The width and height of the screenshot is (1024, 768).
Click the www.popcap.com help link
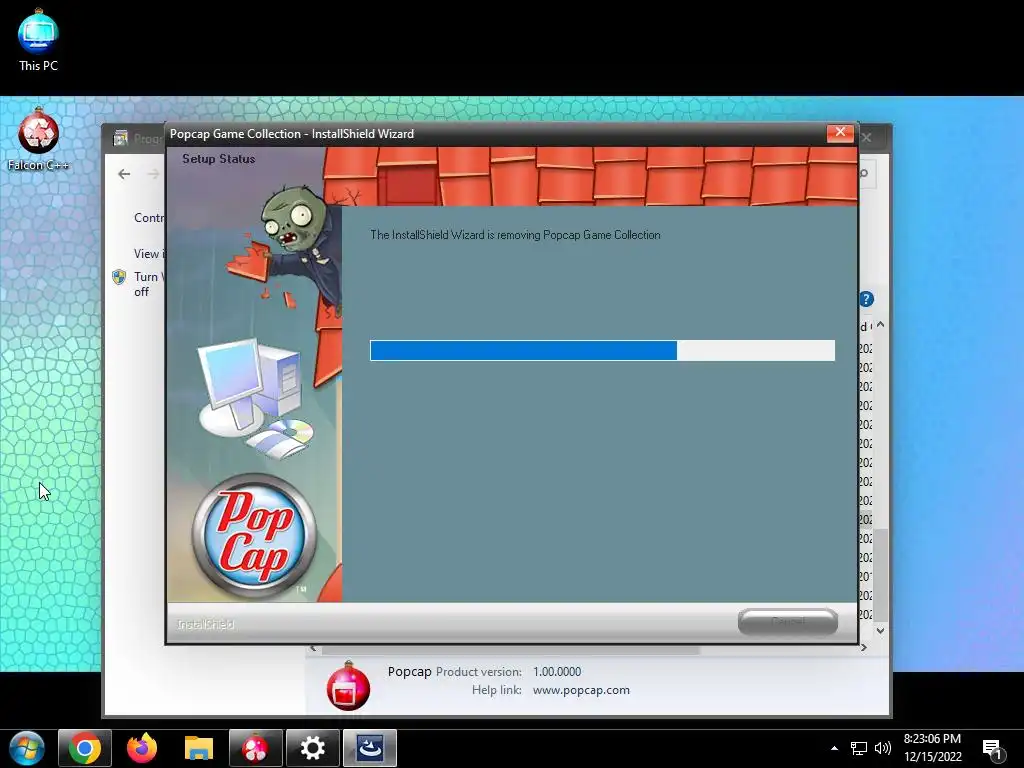[x=581, y=690]
